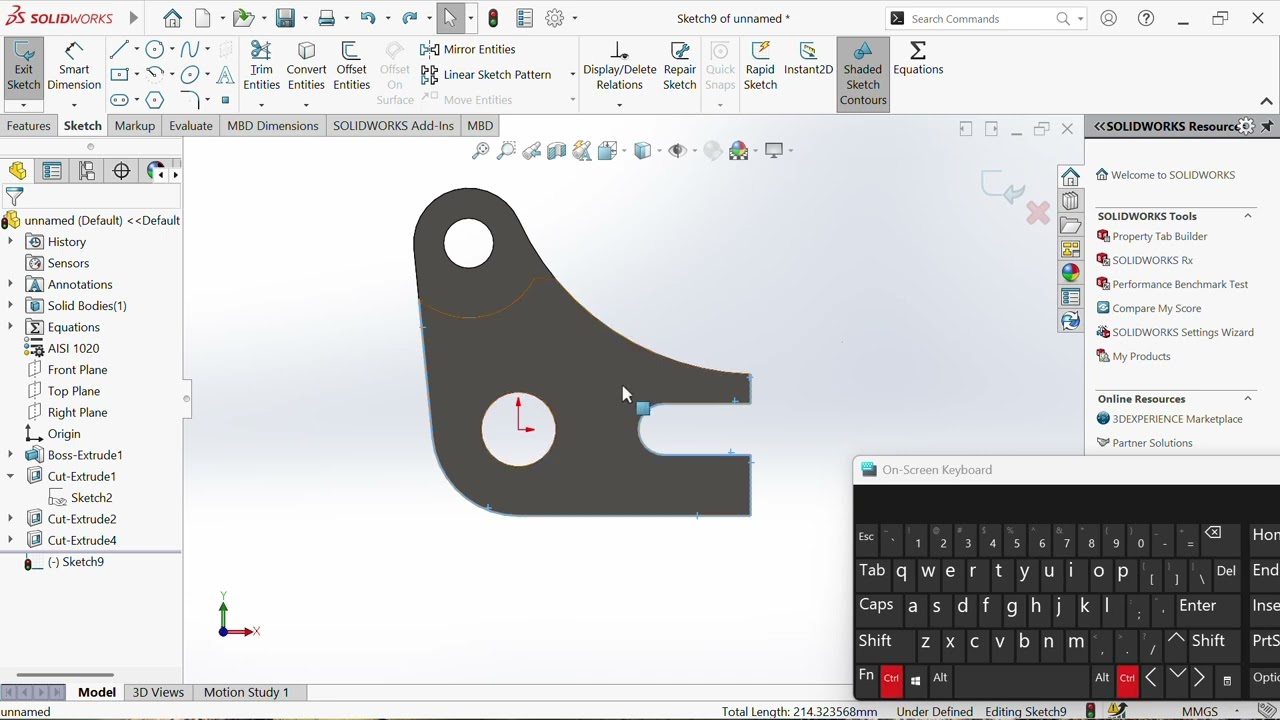Expand the Annotations tree node
Image resolution: width=1280 pixels, height=720 pixels.
10,285
